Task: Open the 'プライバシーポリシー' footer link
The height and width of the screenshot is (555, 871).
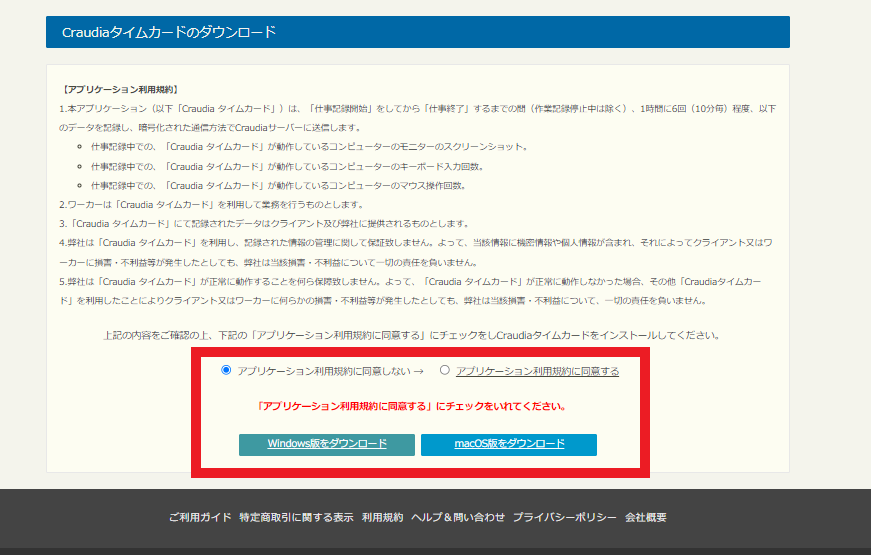Action: point(564,517)
